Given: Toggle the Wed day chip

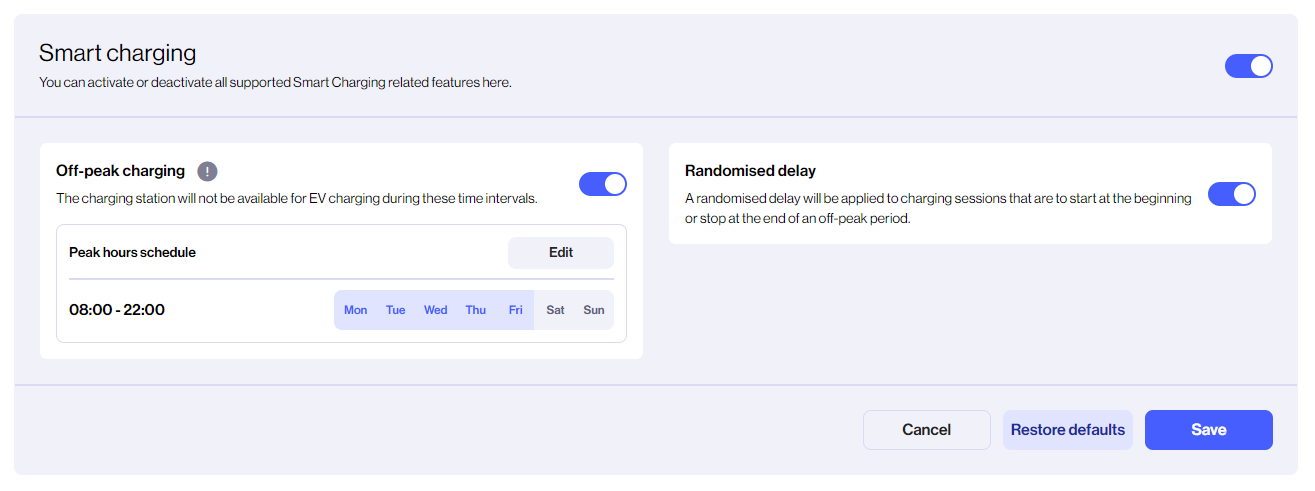Looking at the screenshot, I should pos(435,310).
